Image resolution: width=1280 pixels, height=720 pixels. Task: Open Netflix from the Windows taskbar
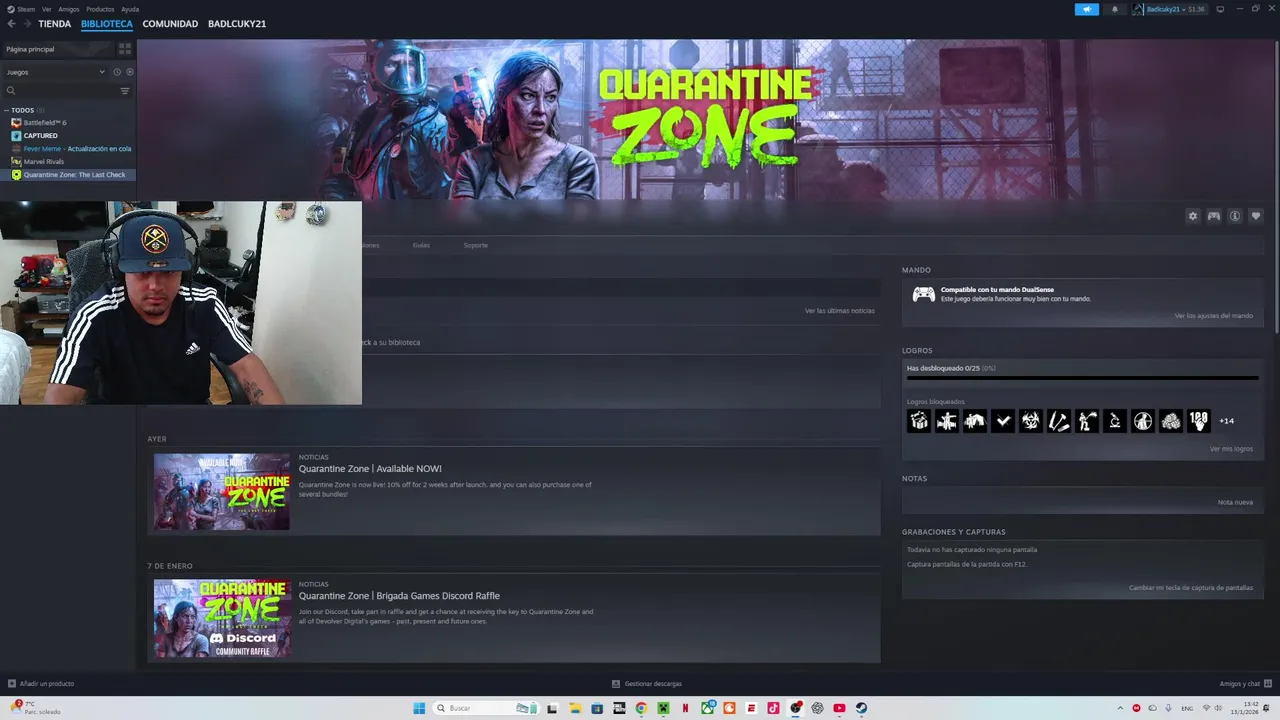[x=685, y=708]
